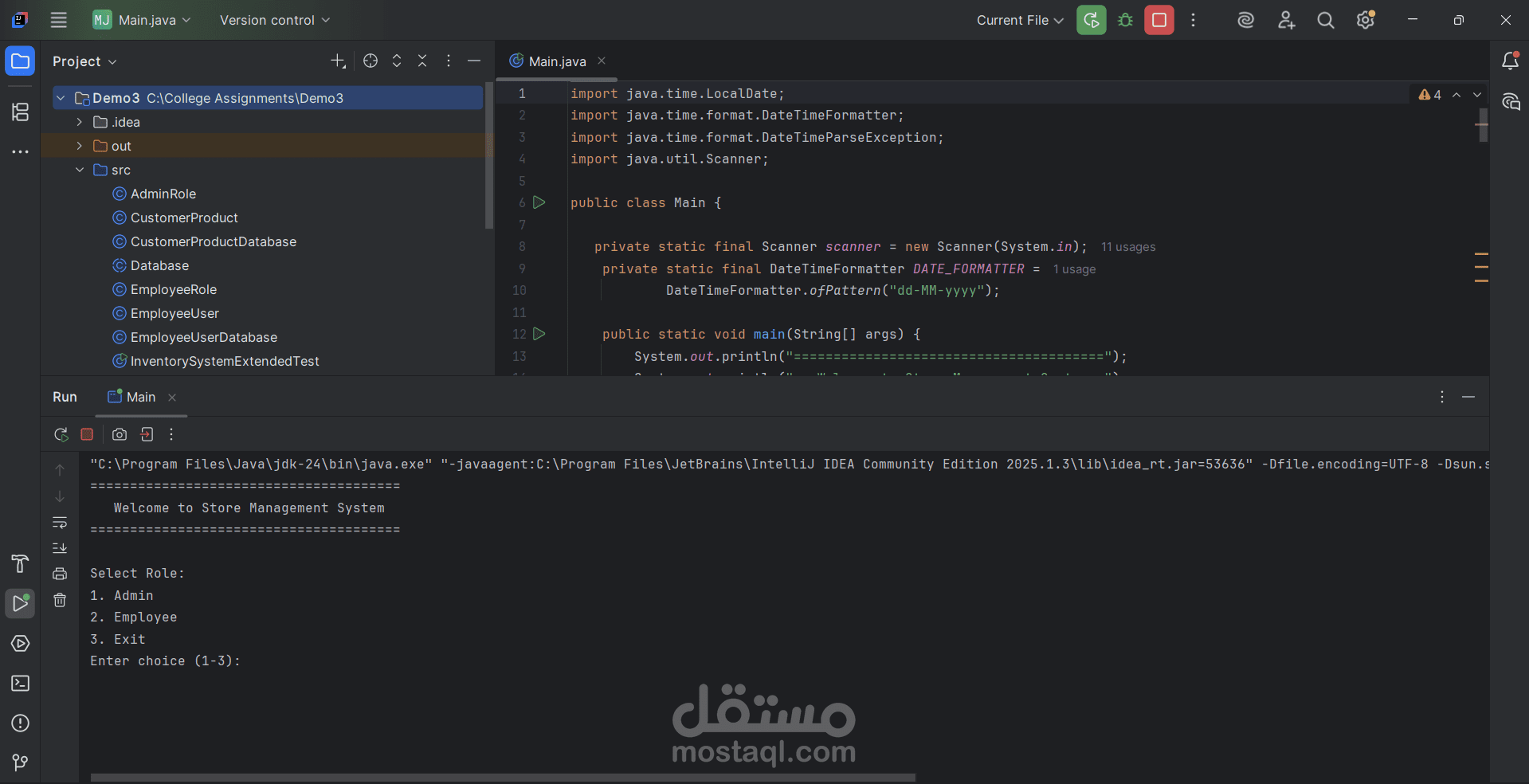Expand the .idea folder
Screen dimensions: 1529x784
coord(80,122)
